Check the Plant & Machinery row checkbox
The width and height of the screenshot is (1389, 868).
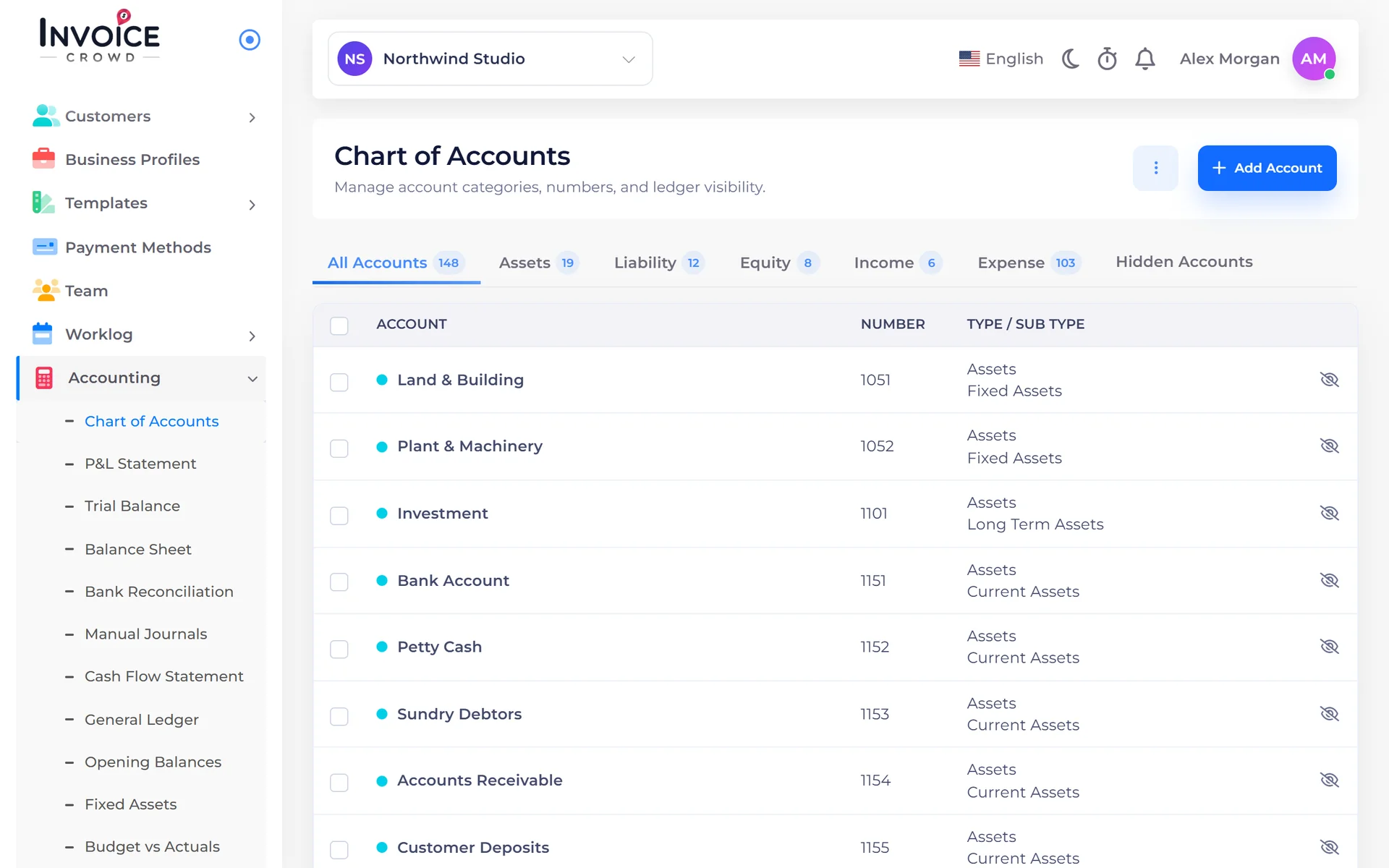click(x=339, y=448)
